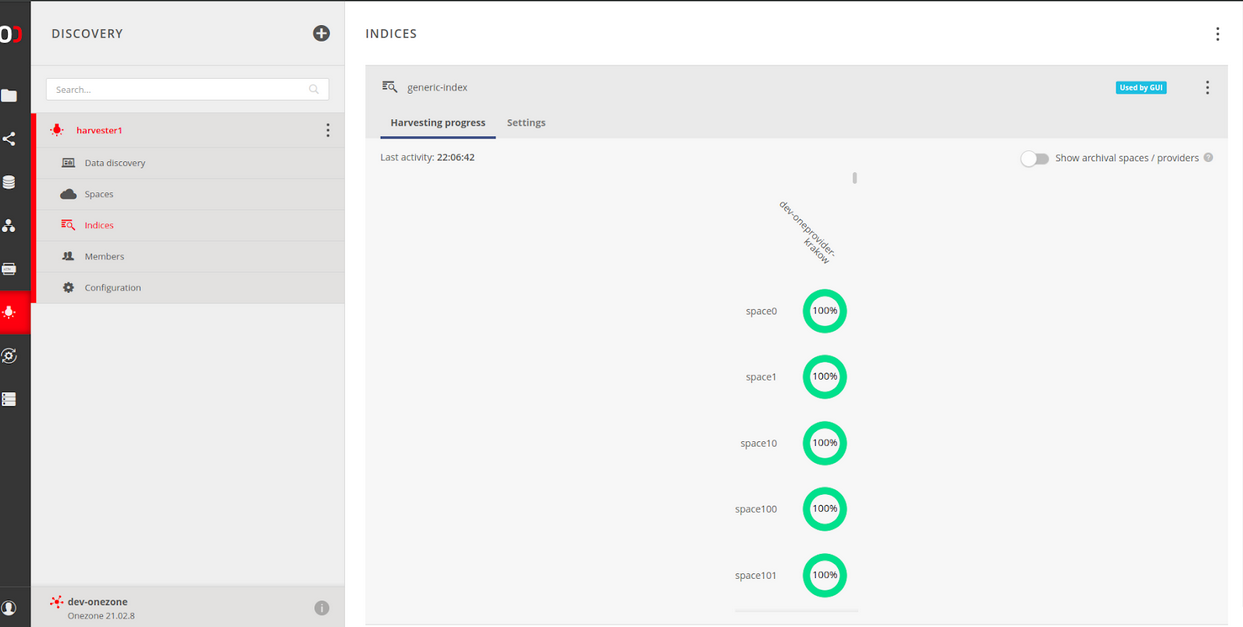Open the Groups icon in left sidebar

[x=9, y=226]
